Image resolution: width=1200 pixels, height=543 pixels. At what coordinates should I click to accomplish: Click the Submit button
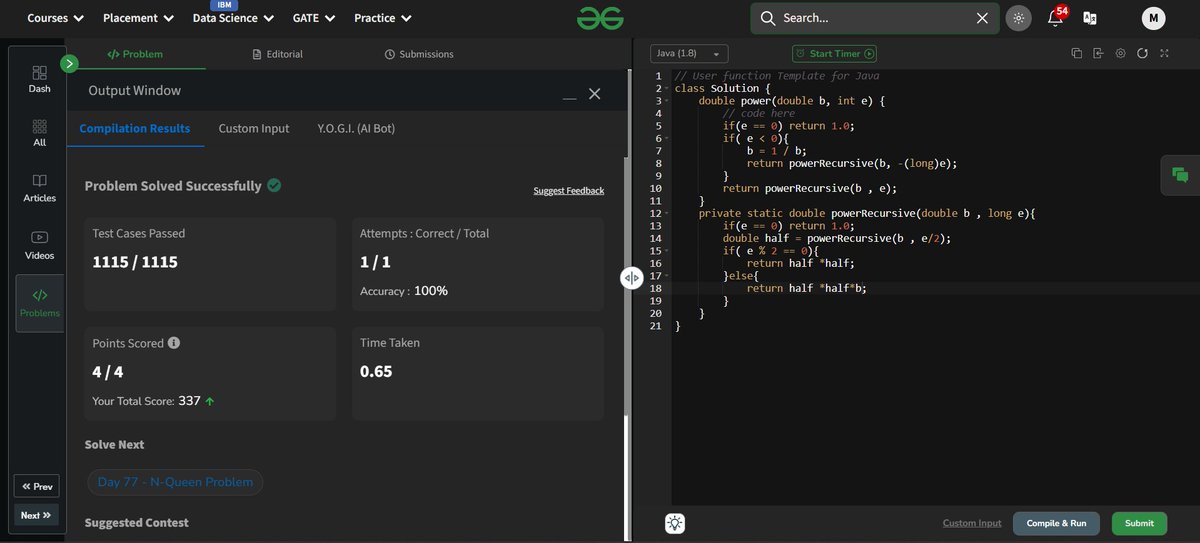coord(1139,523)
